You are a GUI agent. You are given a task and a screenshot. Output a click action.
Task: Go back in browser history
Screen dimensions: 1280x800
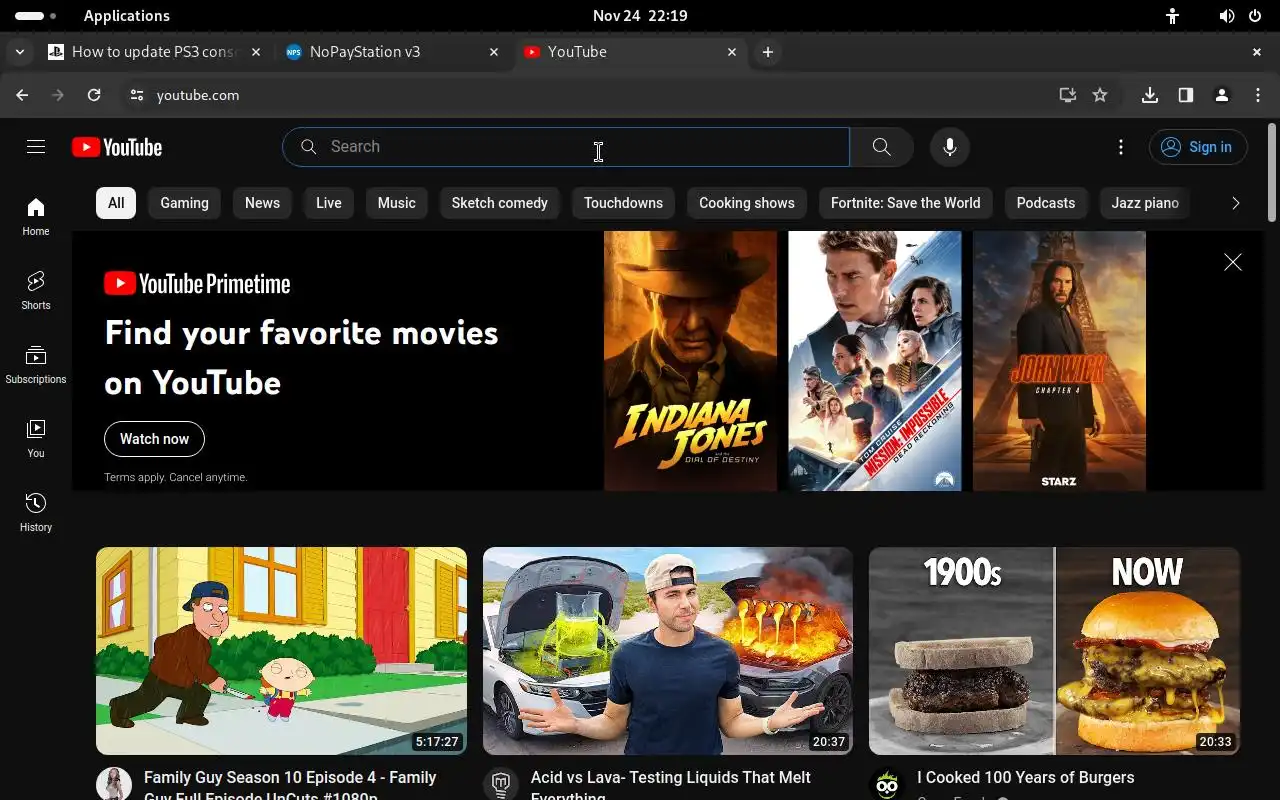(22, 95)
